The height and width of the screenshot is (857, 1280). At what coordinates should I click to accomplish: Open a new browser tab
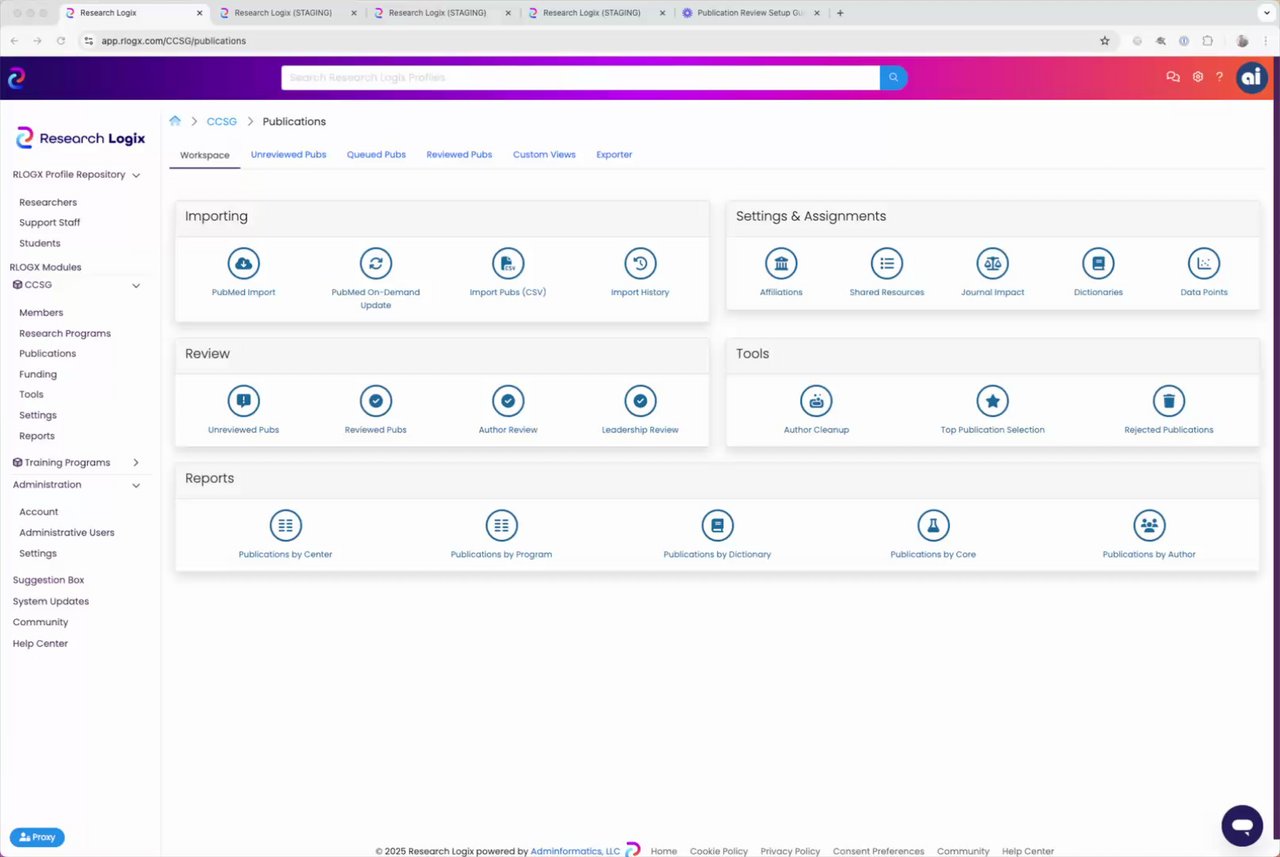coord(840,13)
